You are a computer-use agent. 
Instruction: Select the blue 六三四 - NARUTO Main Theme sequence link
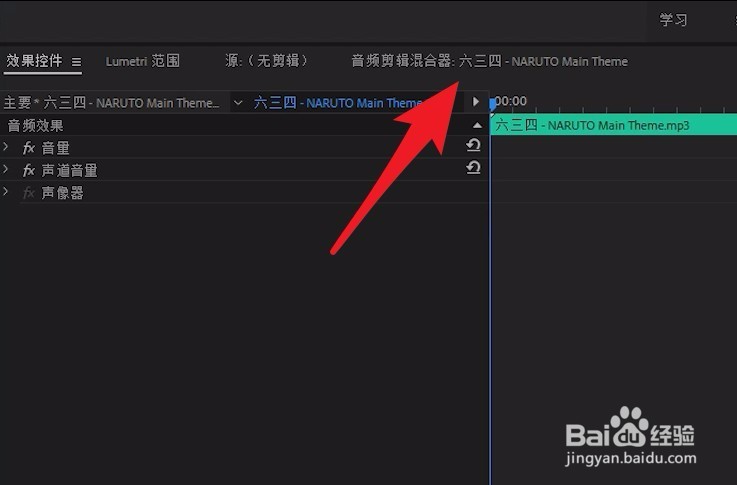pyautogui.click(x=337, y=102)
